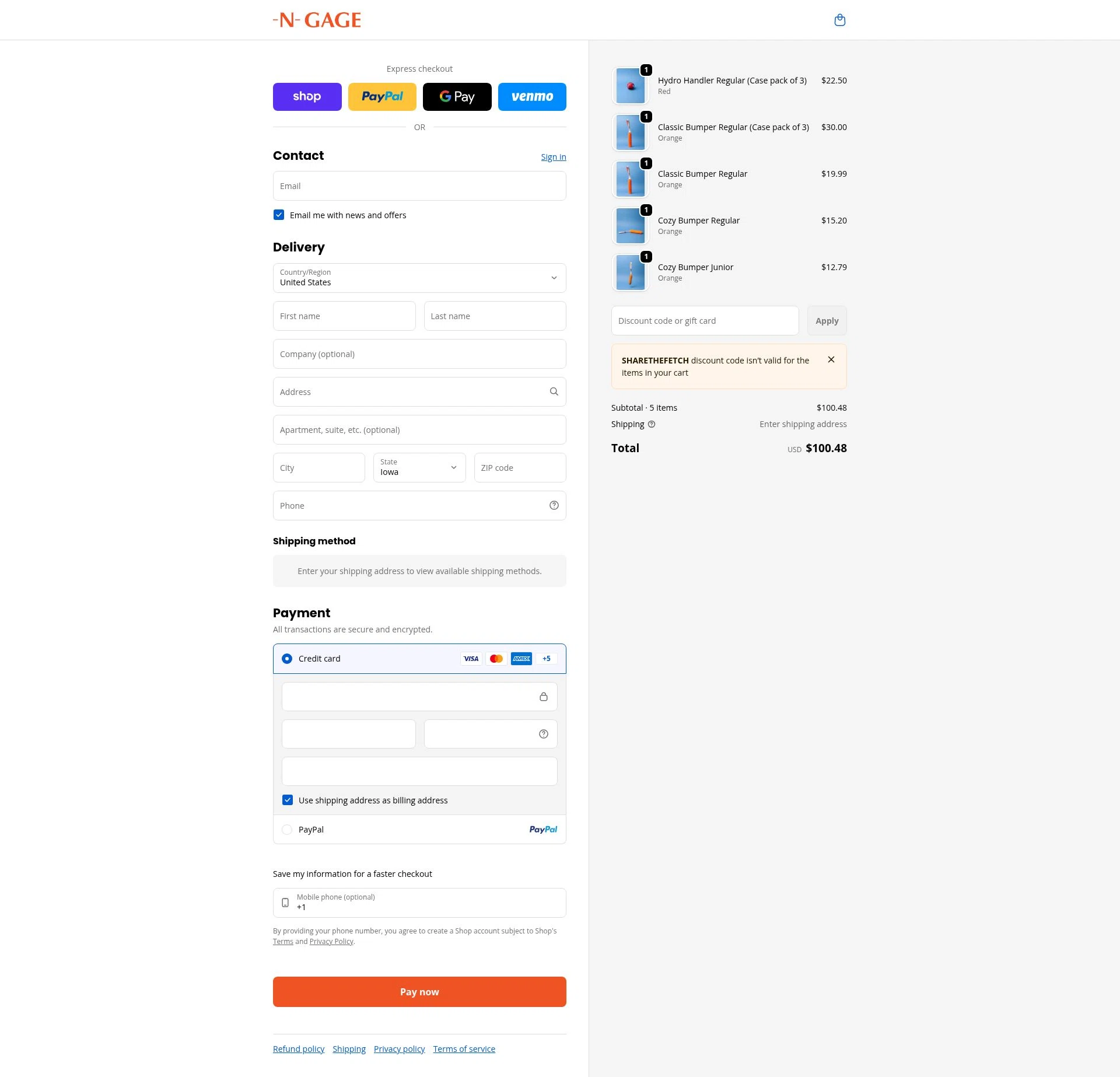1120x1077 pixels.
Task: Click the address search magnifier icon
Action: pos(554,391)
